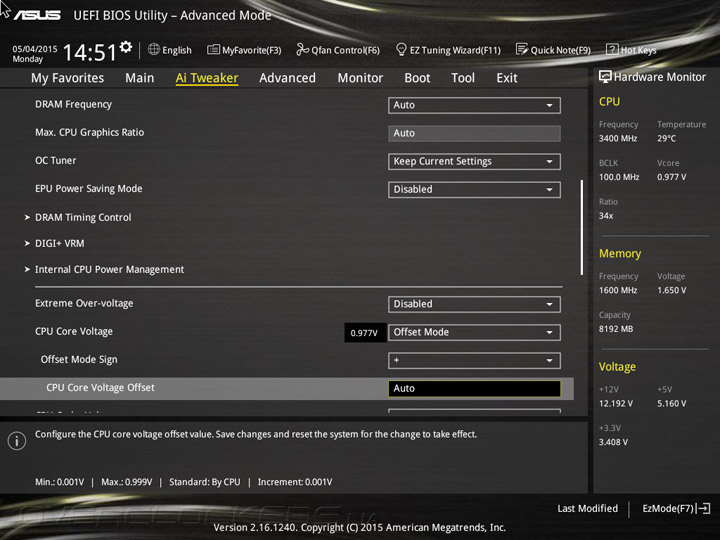Open the Monitor tab

(x=360, y=78)
